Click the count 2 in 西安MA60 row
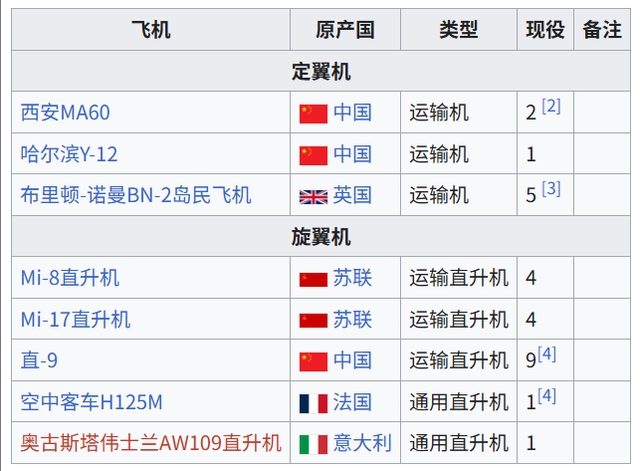The height and width of the screenshot is (471, 640). pos(531,113)
